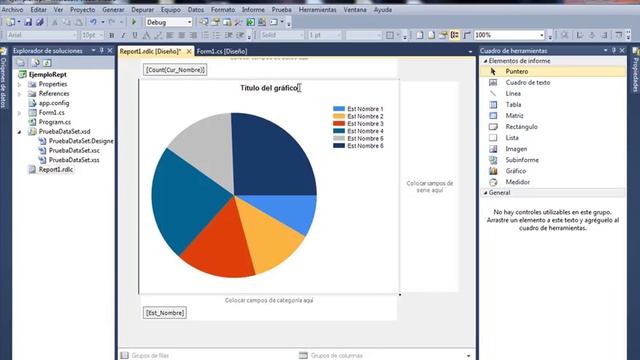Open the Grupos de columnas dropdown arrow
This screenshot has height=360, width=640.
click(469, 356)
